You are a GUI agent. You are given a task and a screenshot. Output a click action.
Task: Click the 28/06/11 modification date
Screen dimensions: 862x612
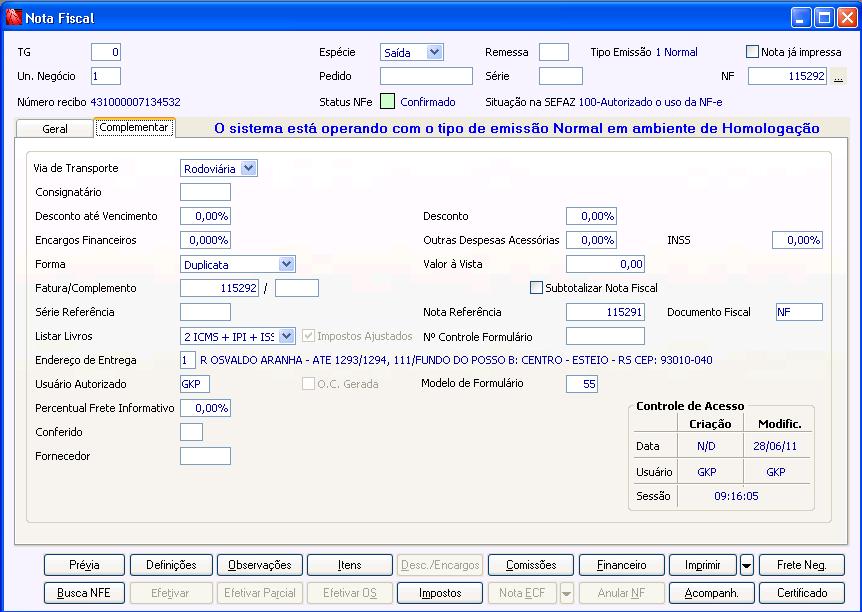[x=775, y=446]
